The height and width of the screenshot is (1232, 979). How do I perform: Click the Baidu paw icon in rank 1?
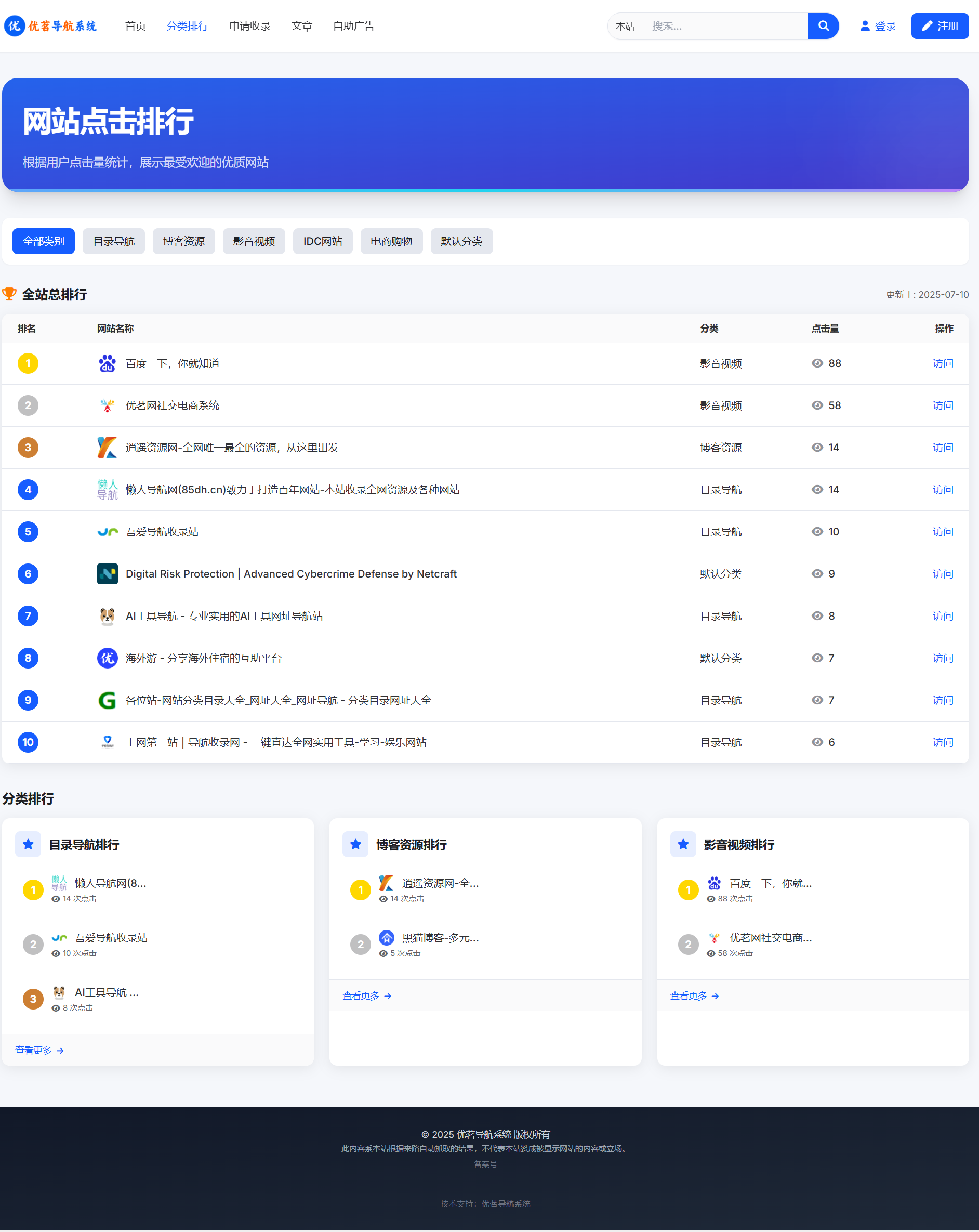pos(107,363)
